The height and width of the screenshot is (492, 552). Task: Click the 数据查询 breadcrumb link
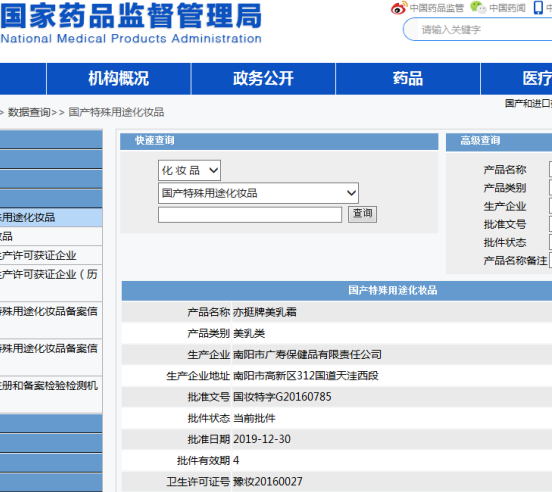click(x=29, y=112)
